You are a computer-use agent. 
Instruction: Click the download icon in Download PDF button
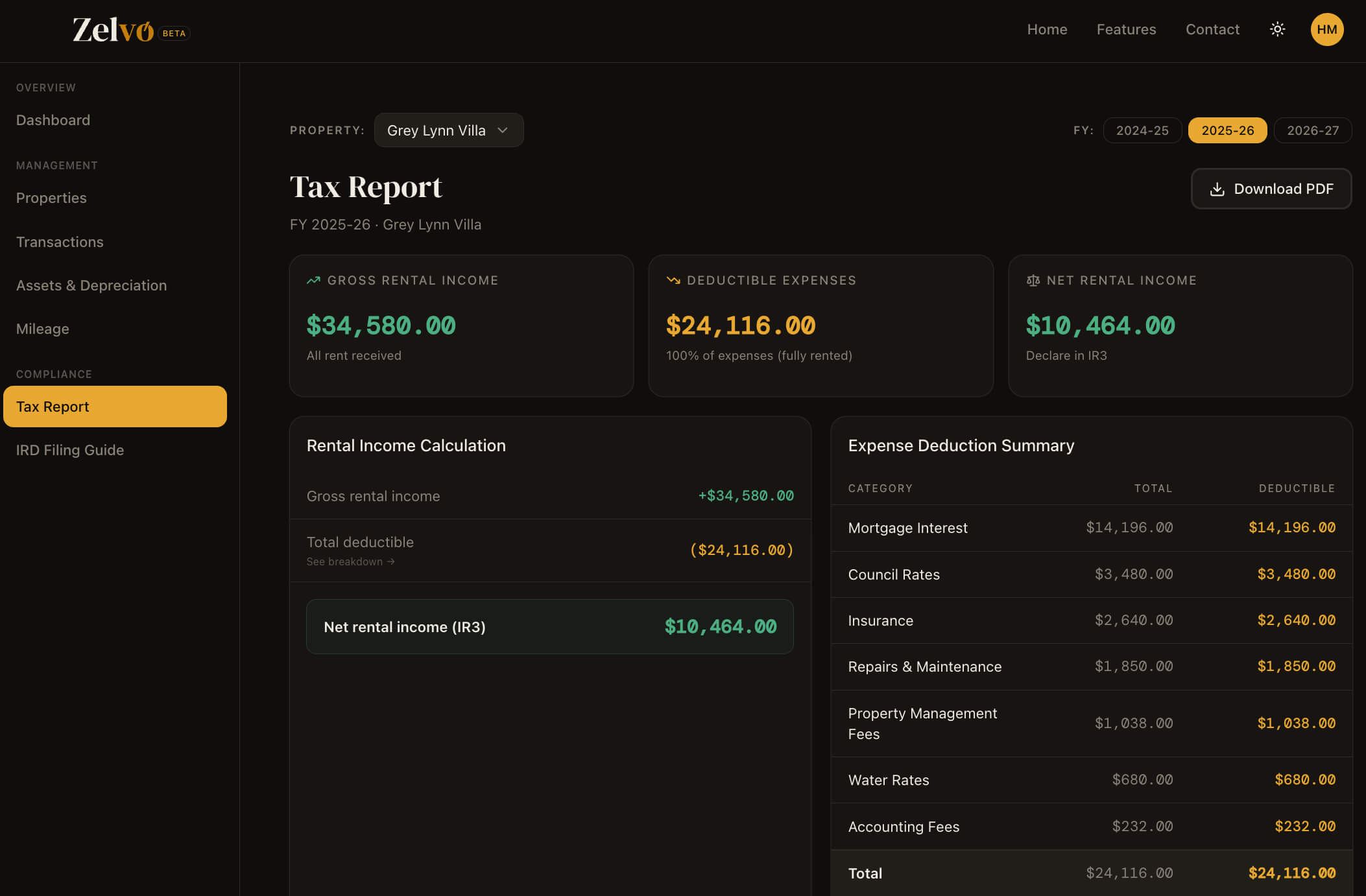(1218, 189)
